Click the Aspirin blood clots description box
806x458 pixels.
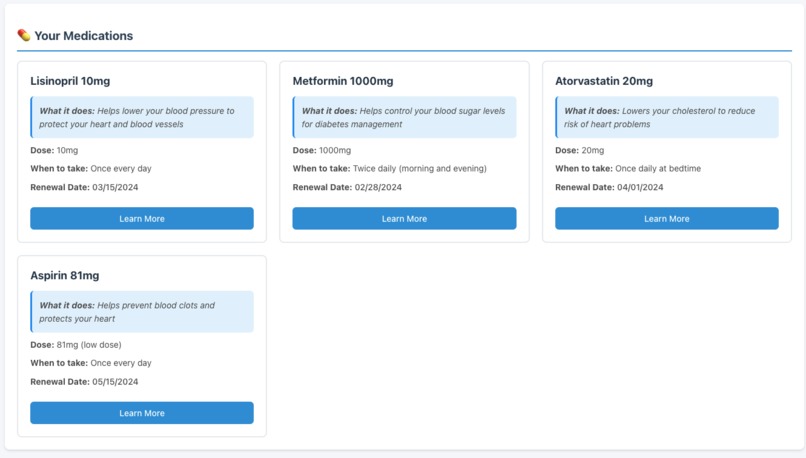tap(142, 312)
